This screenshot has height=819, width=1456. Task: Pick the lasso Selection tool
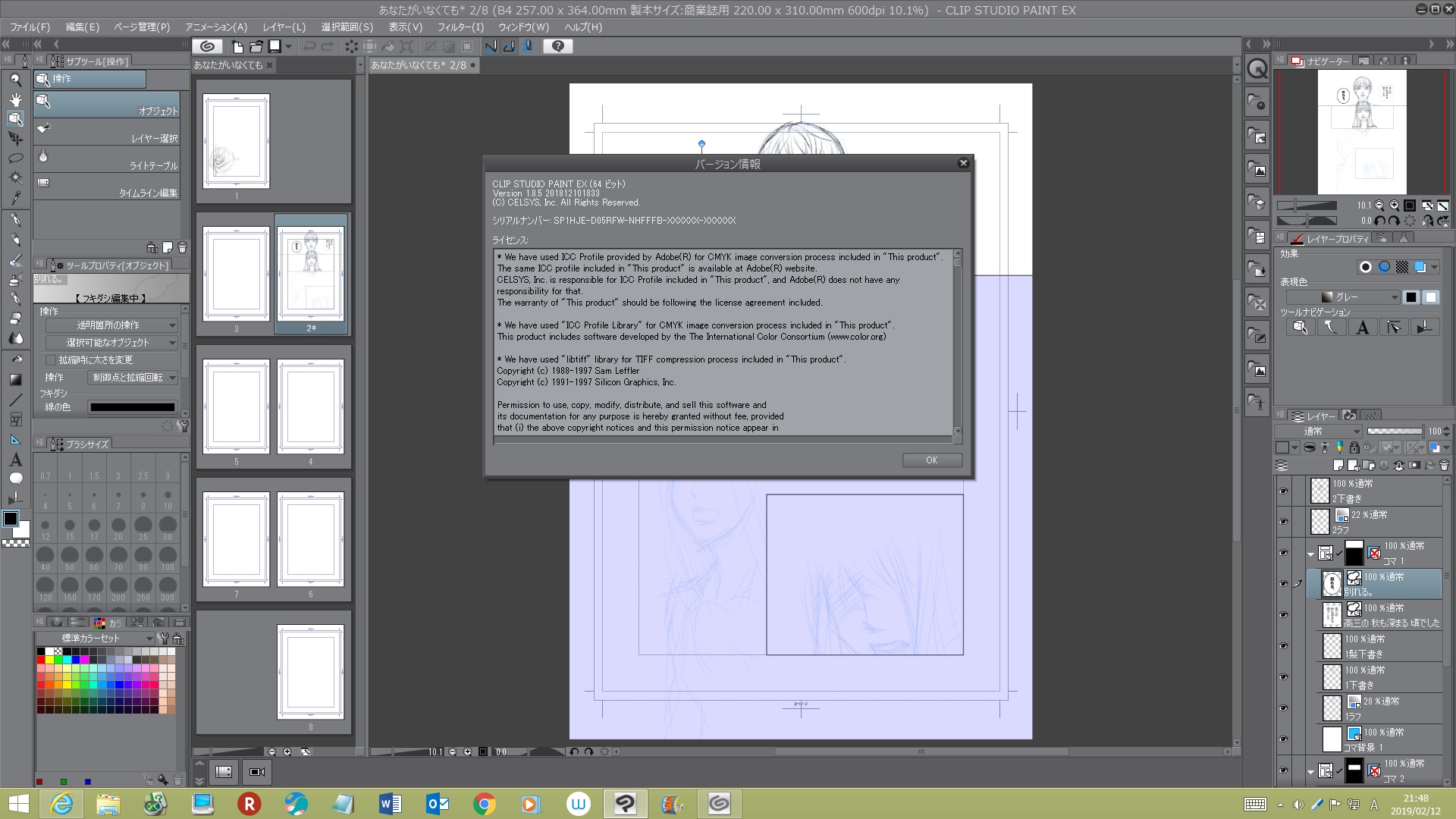click(15, 158)
